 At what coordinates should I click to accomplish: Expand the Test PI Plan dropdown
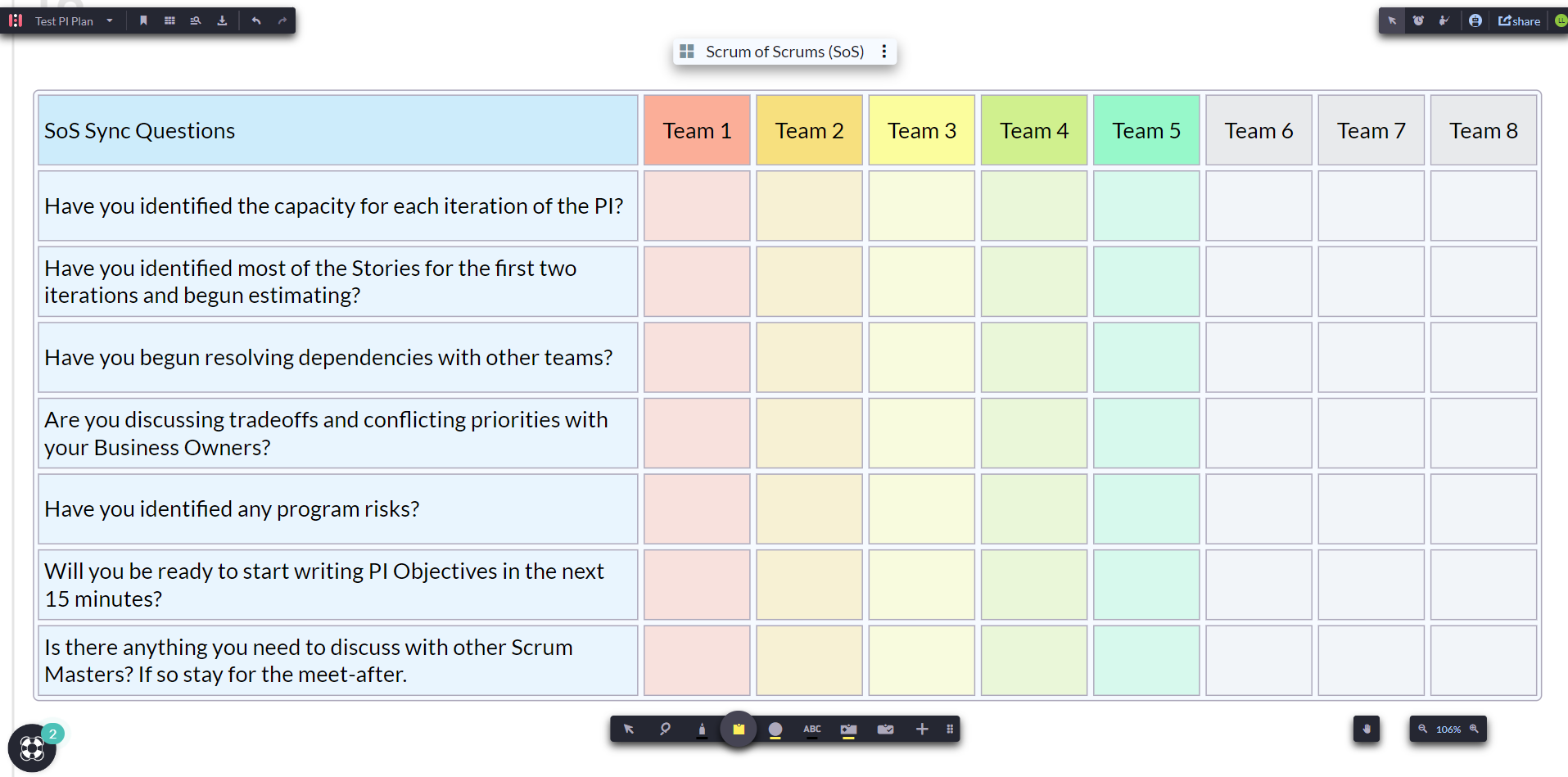pos(110,20)
